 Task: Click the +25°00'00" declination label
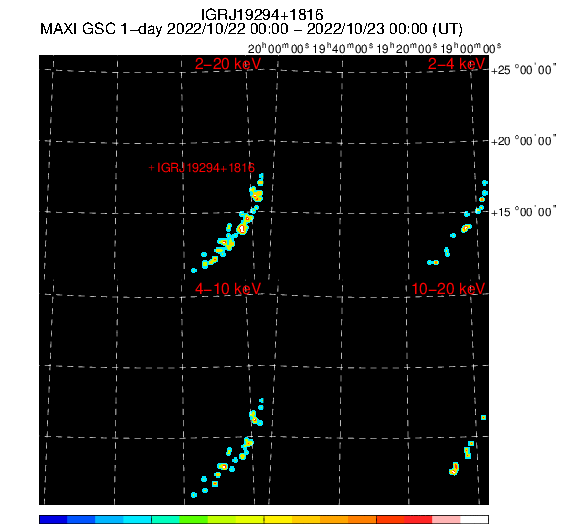pyautogui.click(x=524, y=70)
